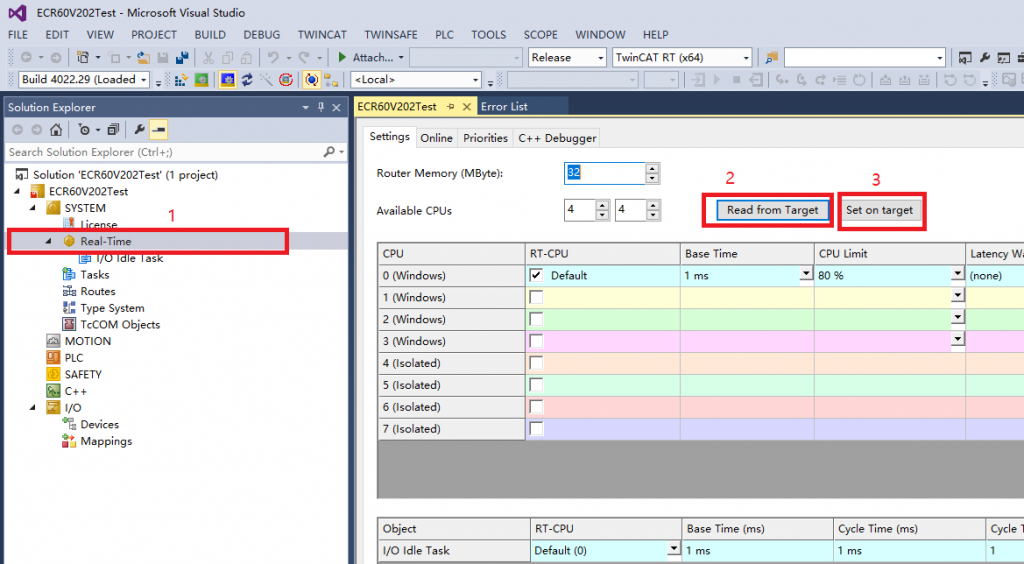
Task: Open the SCOPE menu
Action: (540, 35)
